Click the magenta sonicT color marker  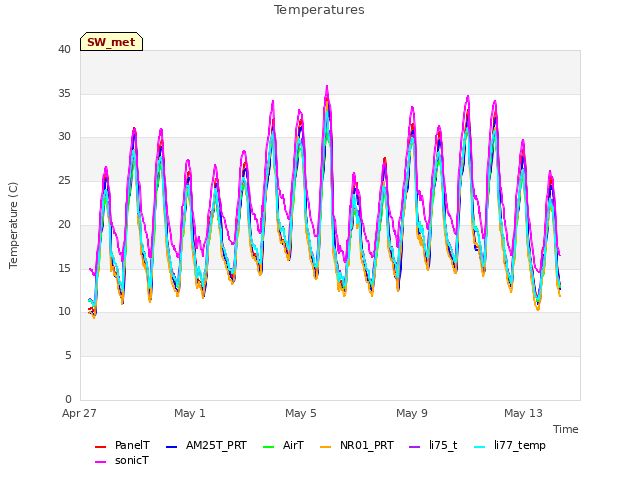(x=100, y=462)
